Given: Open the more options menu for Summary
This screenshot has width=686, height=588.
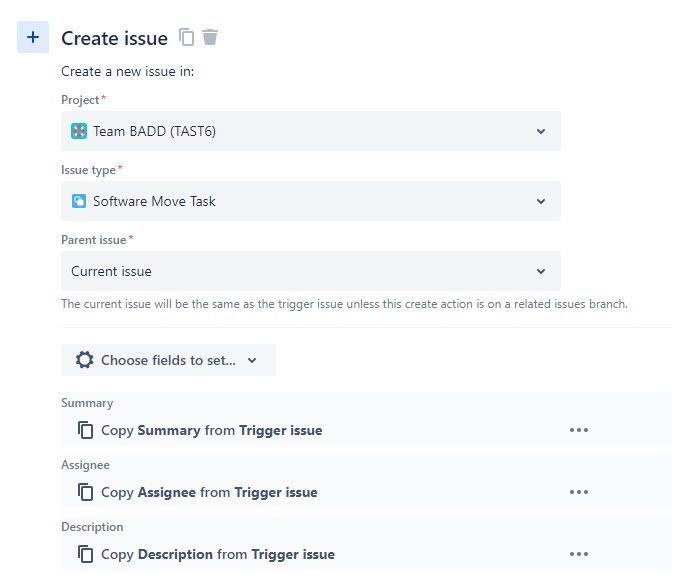Looking at the screenshot, I should [579, 430].
